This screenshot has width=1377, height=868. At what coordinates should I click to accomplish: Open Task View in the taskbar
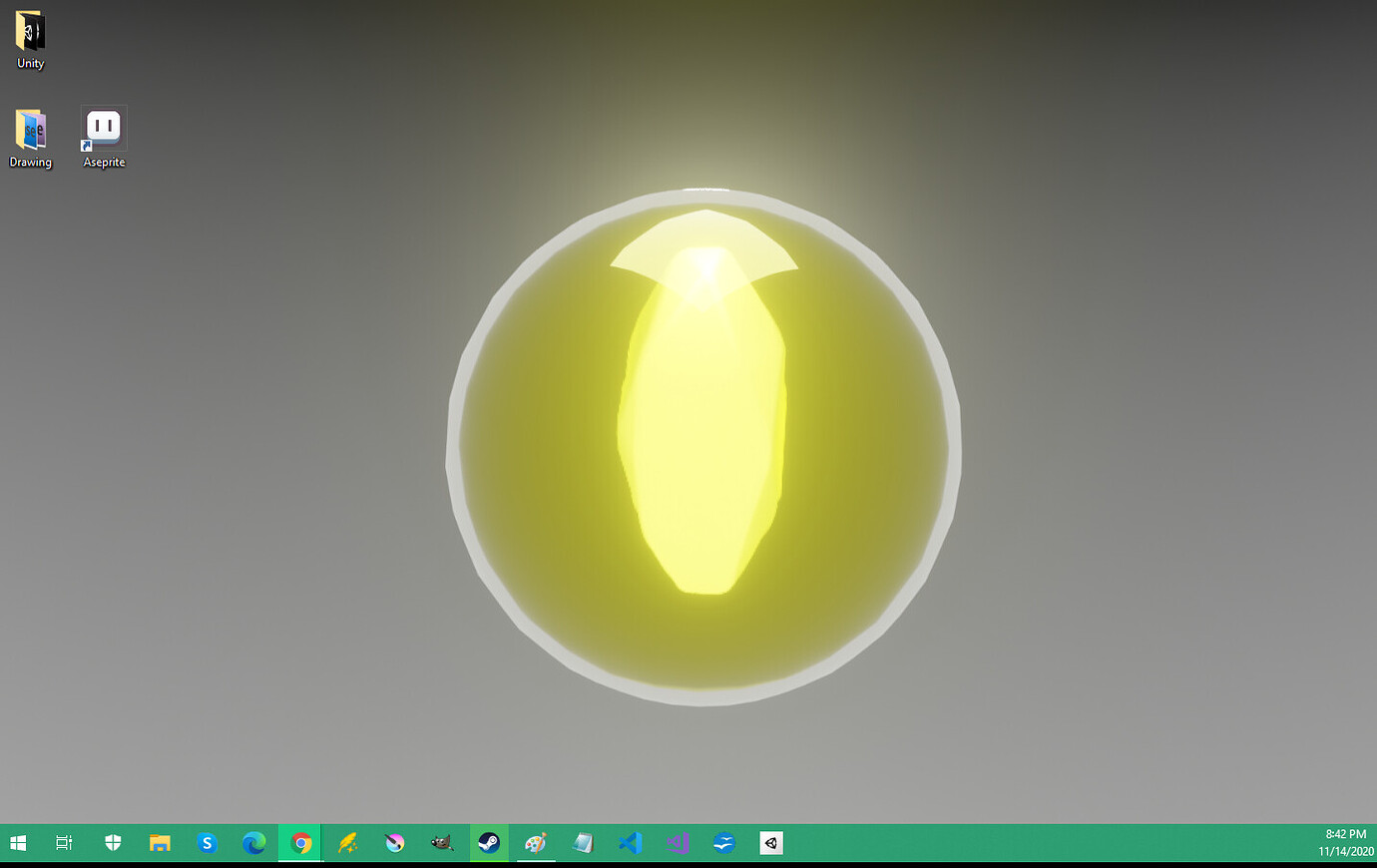64,843
